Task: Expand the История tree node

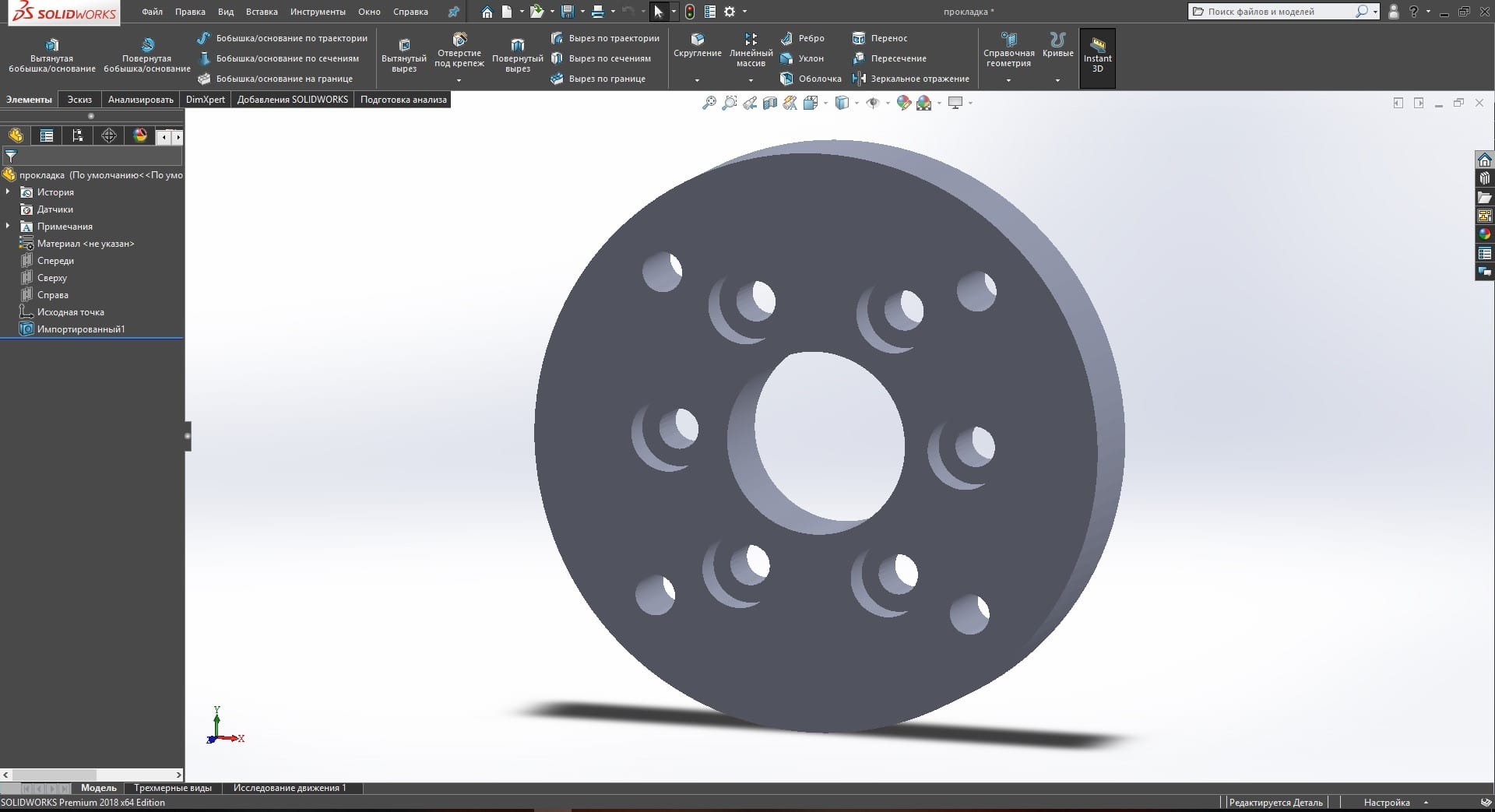Action: pyautogui.click(x=9, y=192)
